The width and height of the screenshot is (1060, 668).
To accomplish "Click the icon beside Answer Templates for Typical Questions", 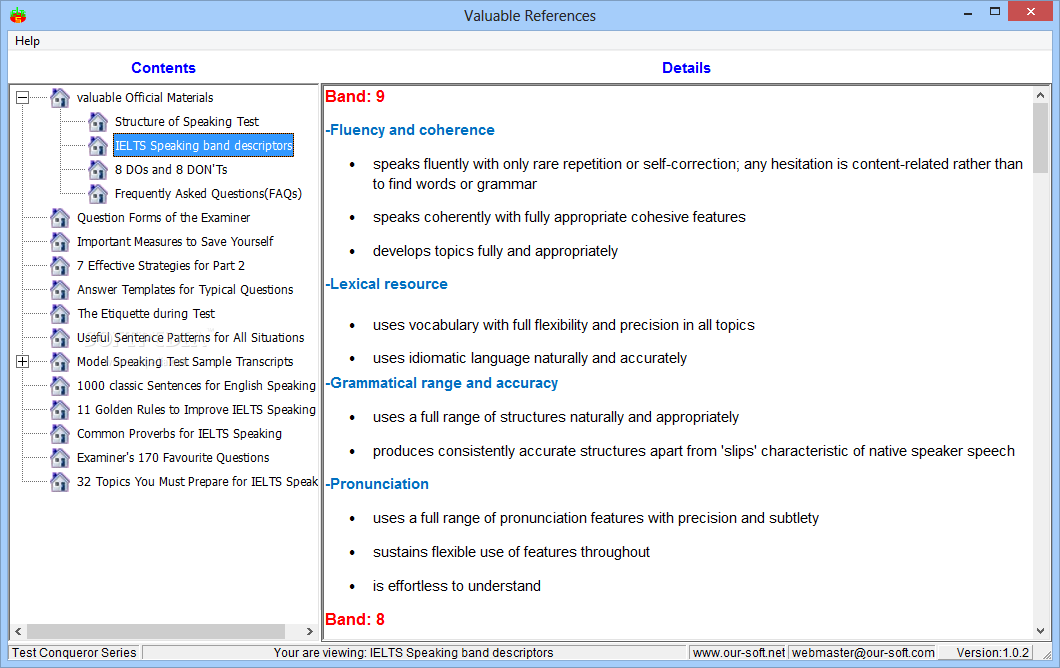I will (x=60, y=290).
